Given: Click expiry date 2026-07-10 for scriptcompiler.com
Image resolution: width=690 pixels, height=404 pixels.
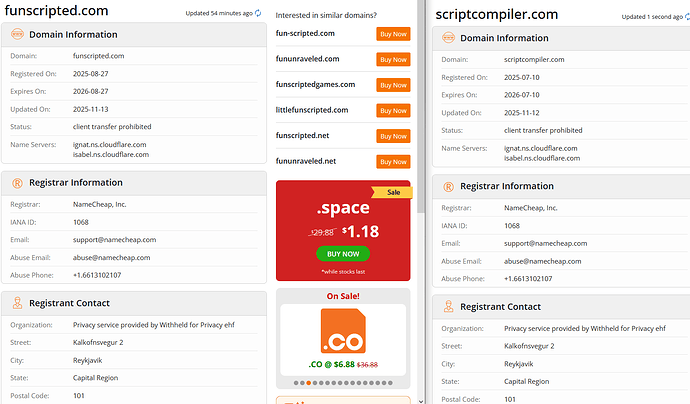Looking at the screenshot, I should [521, 95].
